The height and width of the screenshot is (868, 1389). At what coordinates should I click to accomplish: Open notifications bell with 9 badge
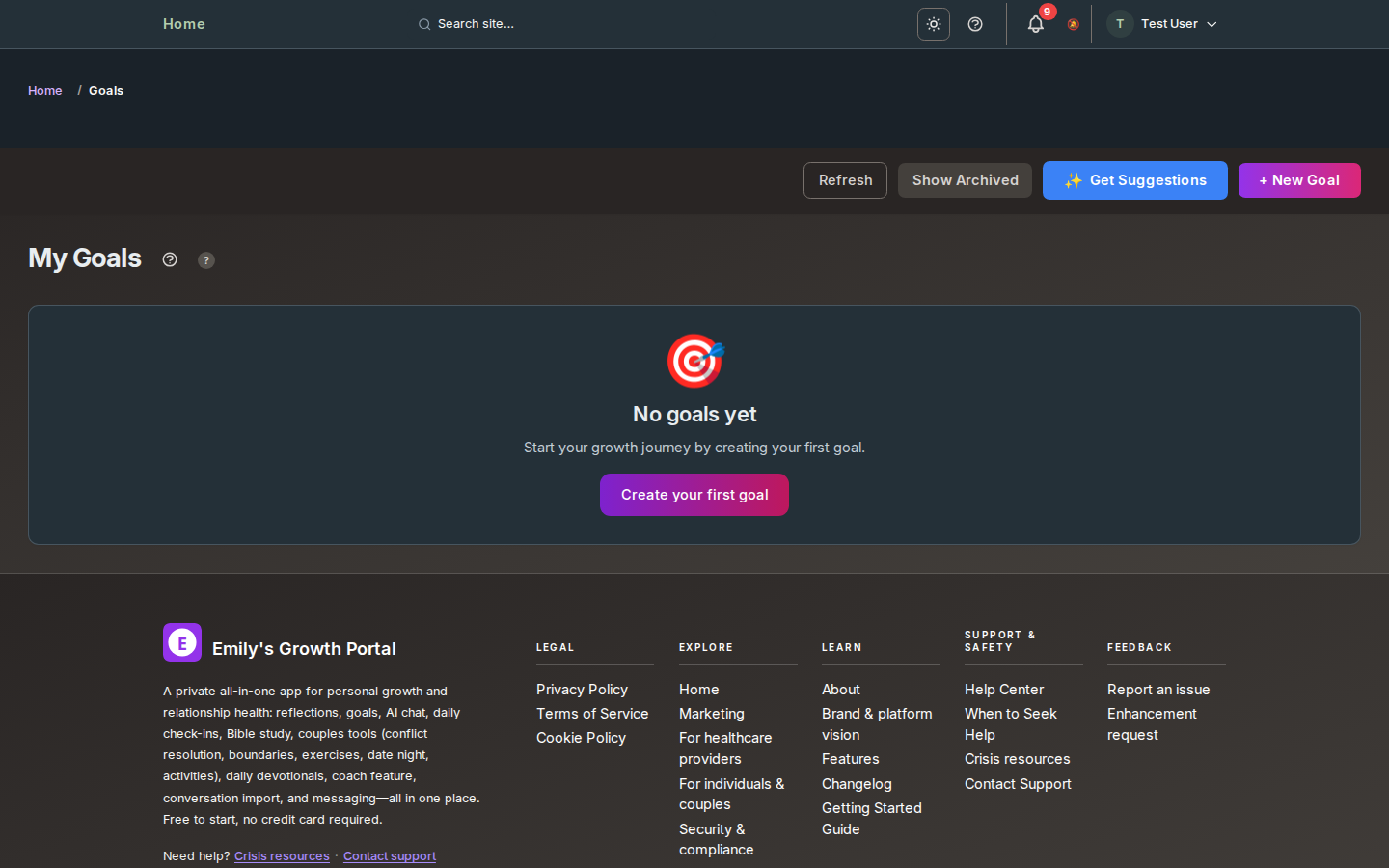click(1036, 24)
